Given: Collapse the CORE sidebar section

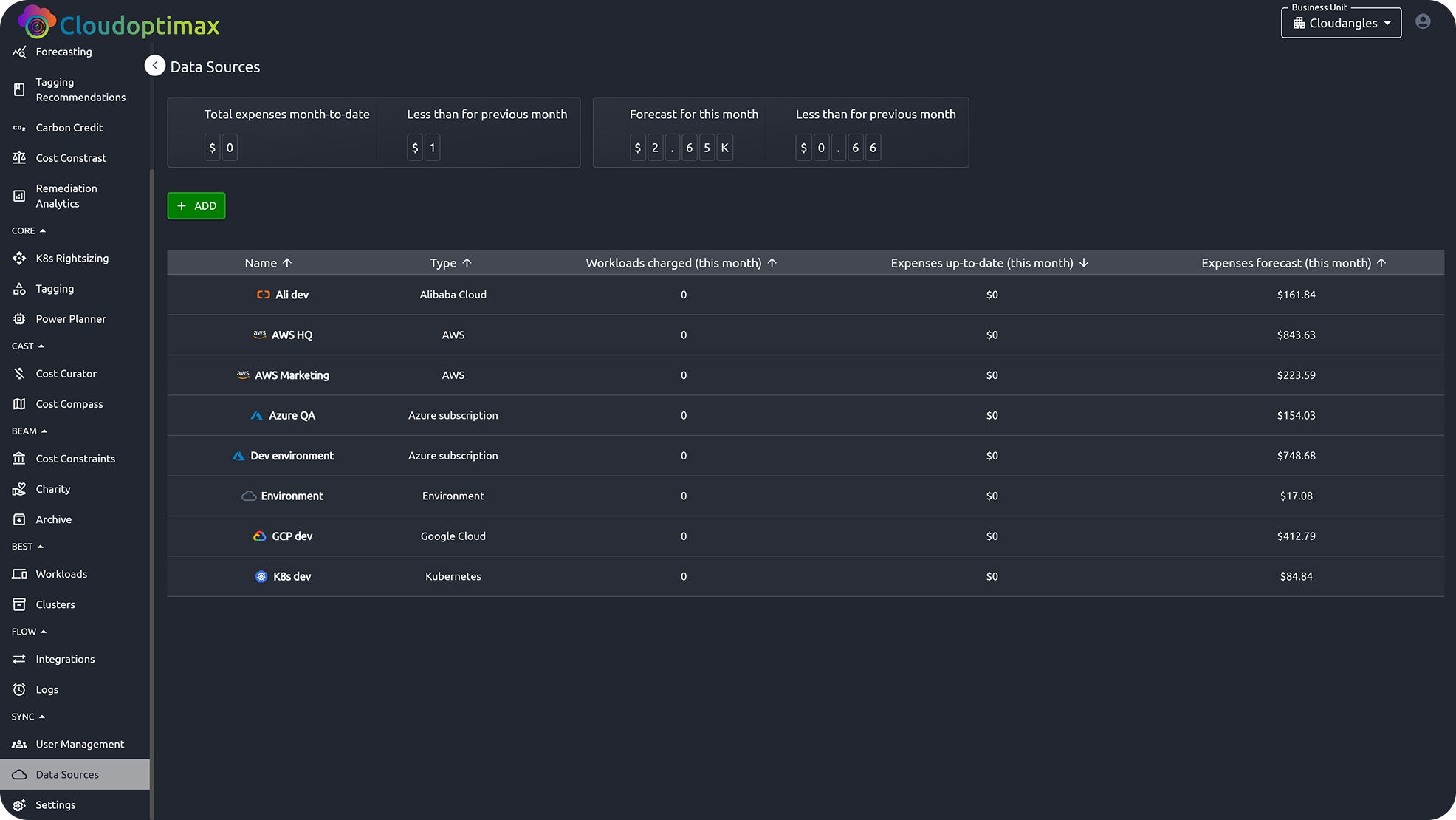Looking at the screenshot, I should pos(29,230).
